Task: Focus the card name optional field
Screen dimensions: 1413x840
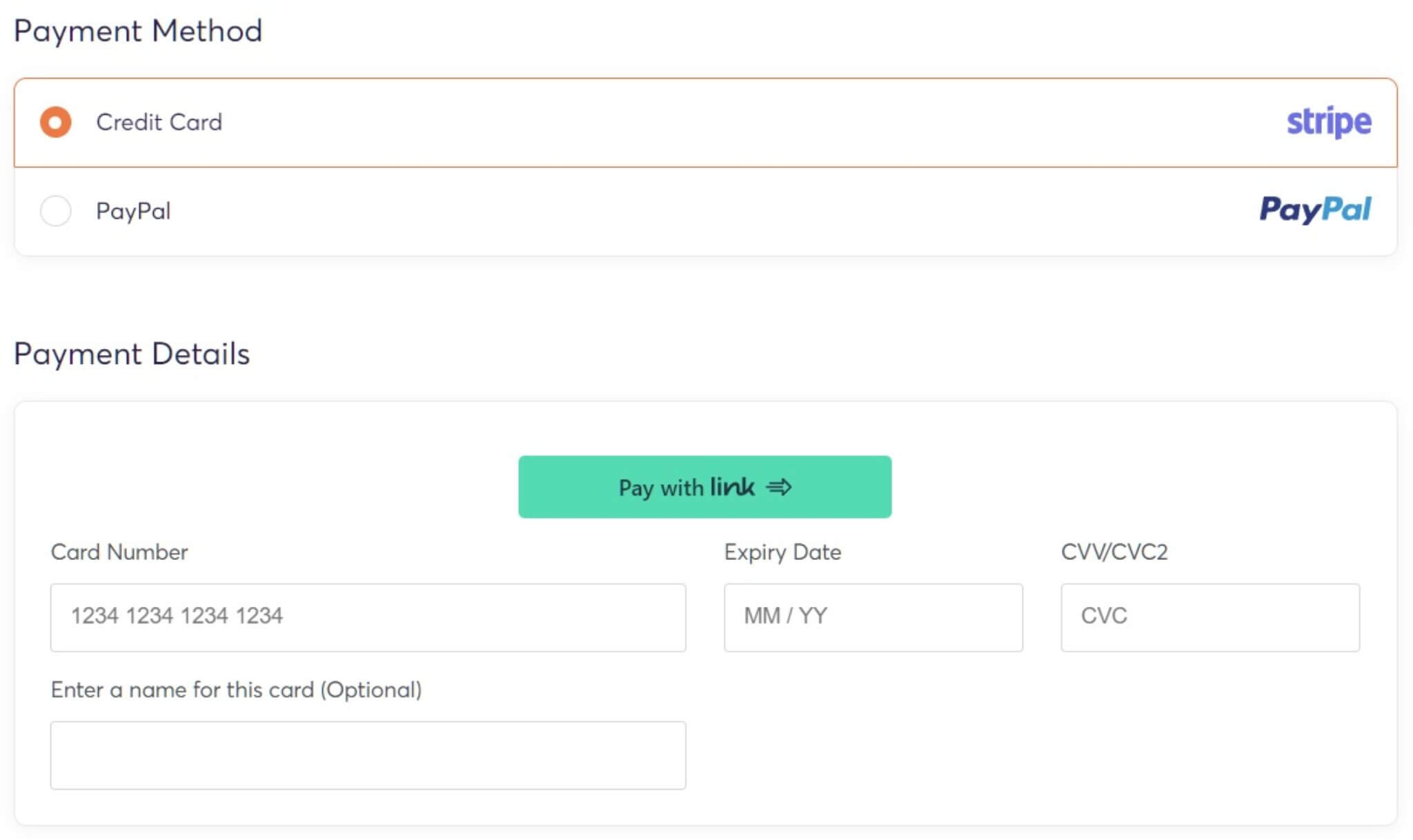Action: point(368,755)
